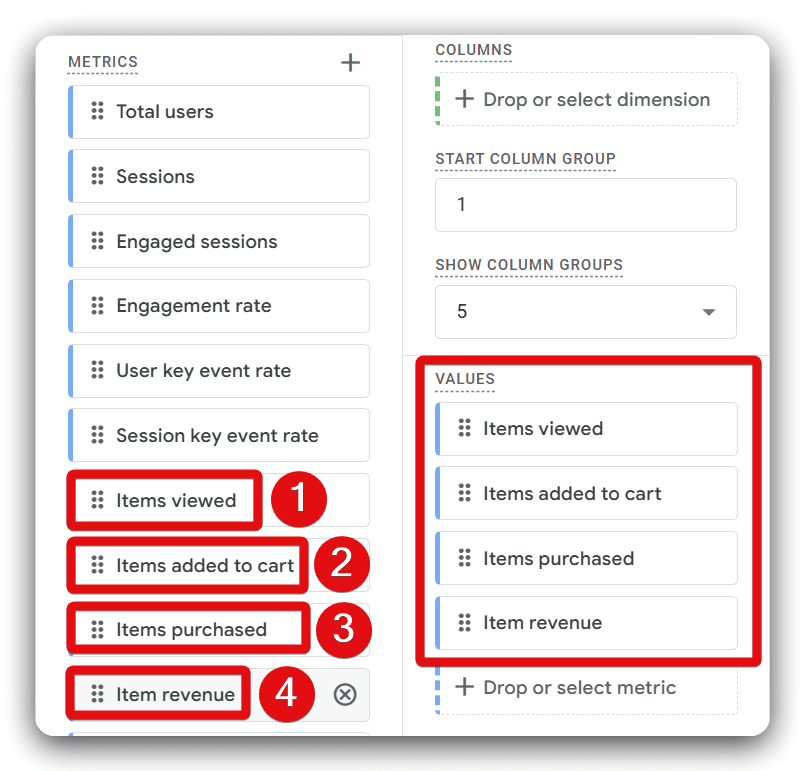
Task: Click the COLUMNS section header
Action: click(x=473, y=50)
